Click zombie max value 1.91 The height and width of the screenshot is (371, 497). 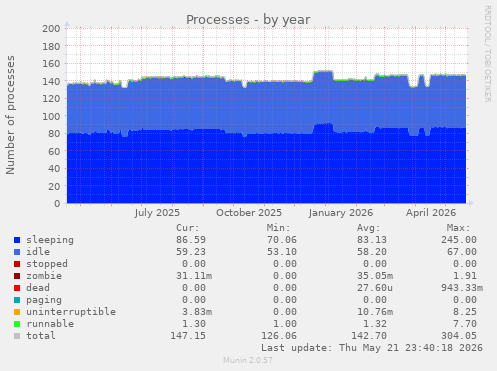(x=465, y=276)
